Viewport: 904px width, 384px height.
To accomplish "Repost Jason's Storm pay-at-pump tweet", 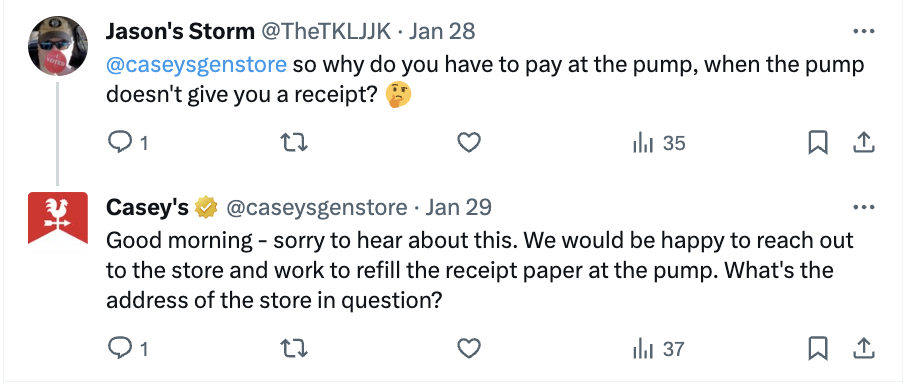I will click(293, 142).
